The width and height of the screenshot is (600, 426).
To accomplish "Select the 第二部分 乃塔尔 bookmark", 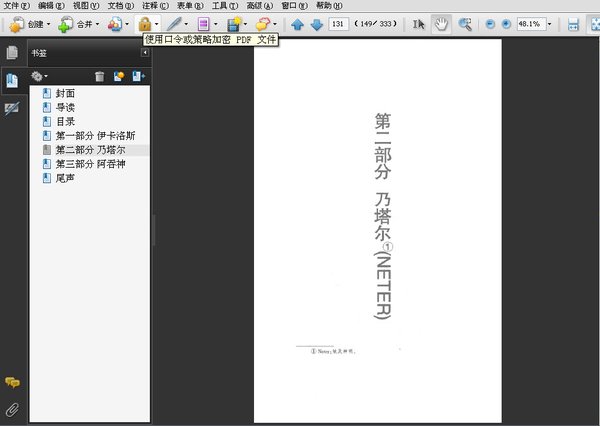I will (x=90, y=150).
